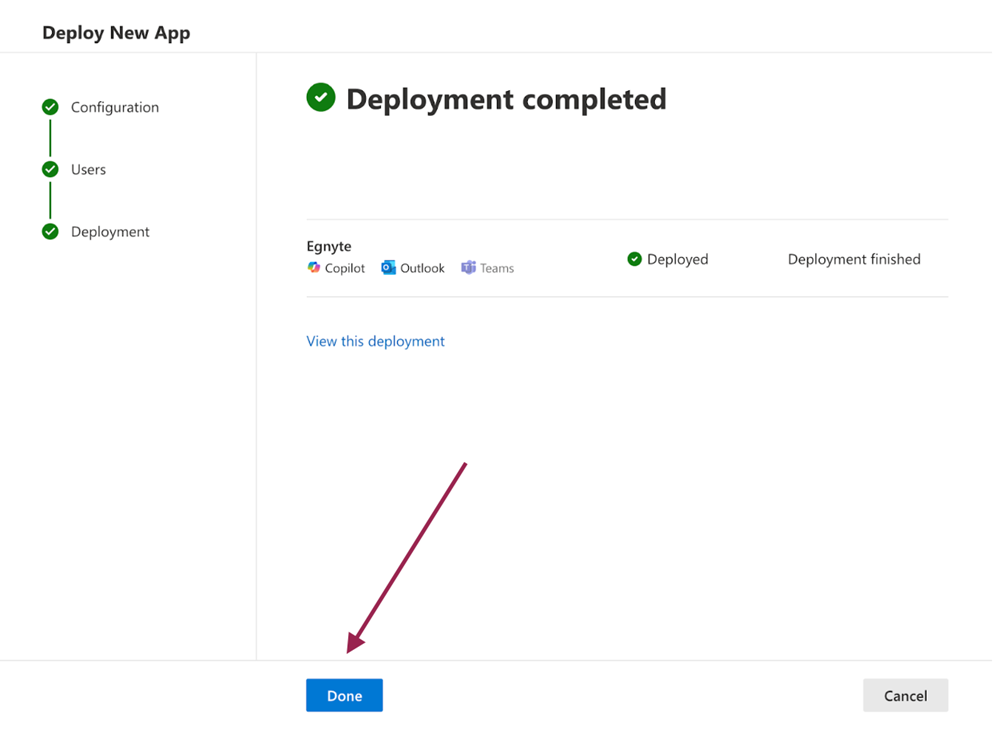
Task: Click the Outlook icon under Egnyte
Action: pyautogui.click(x=388, y=268)
